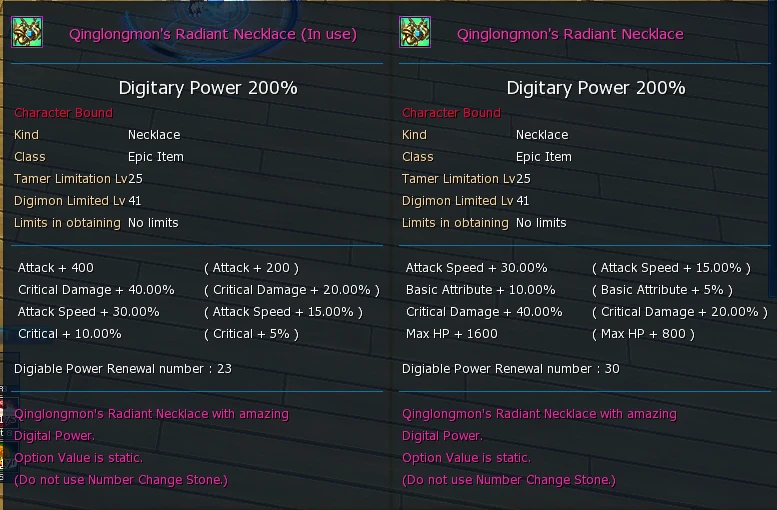Click 'Digiable Power Renewal number : 23' text

click(x=123, y=369)
